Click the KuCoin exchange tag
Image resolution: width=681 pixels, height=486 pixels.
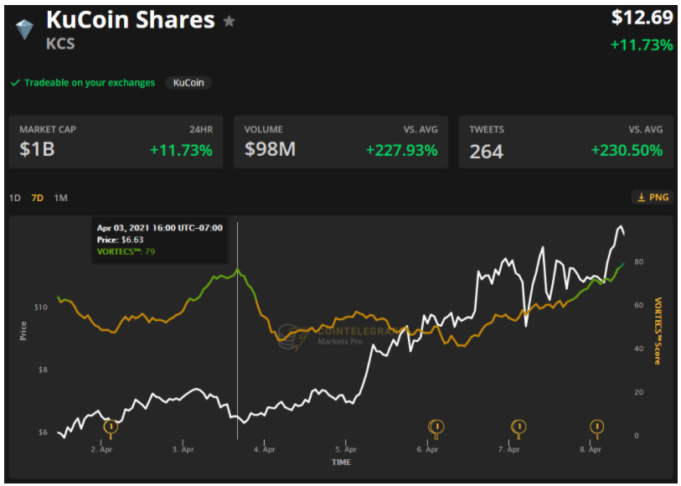click(x=188, y=83)
